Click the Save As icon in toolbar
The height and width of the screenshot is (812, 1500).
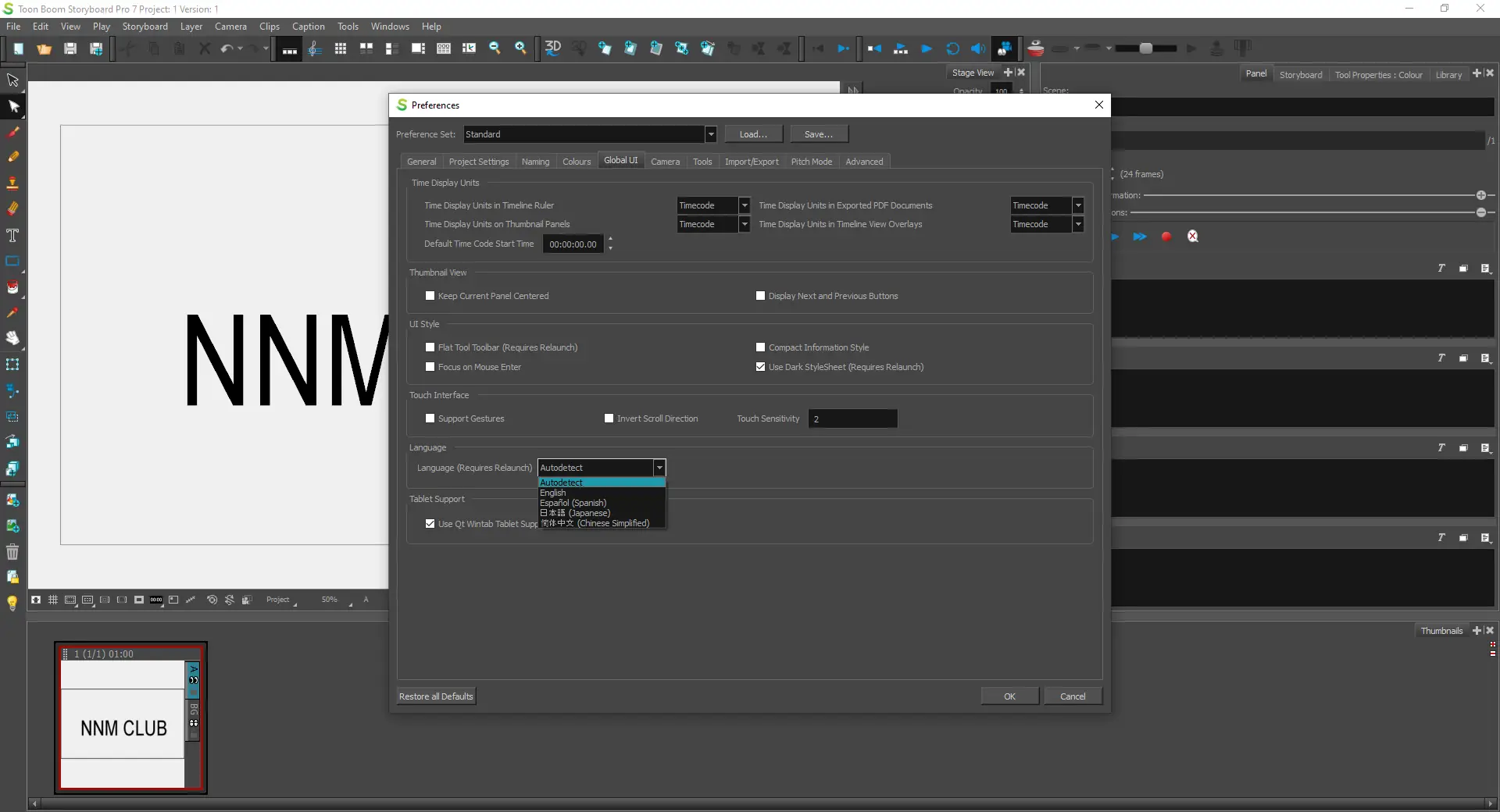pos(96,48)
